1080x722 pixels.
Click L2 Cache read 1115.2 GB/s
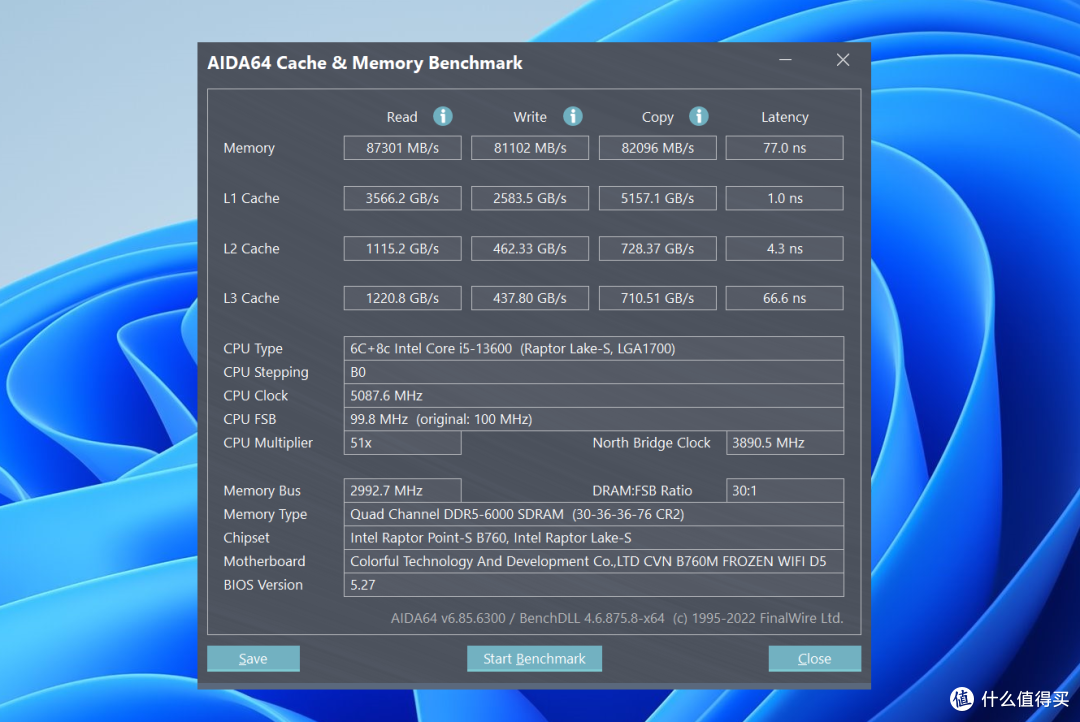(x=402, y=249)
